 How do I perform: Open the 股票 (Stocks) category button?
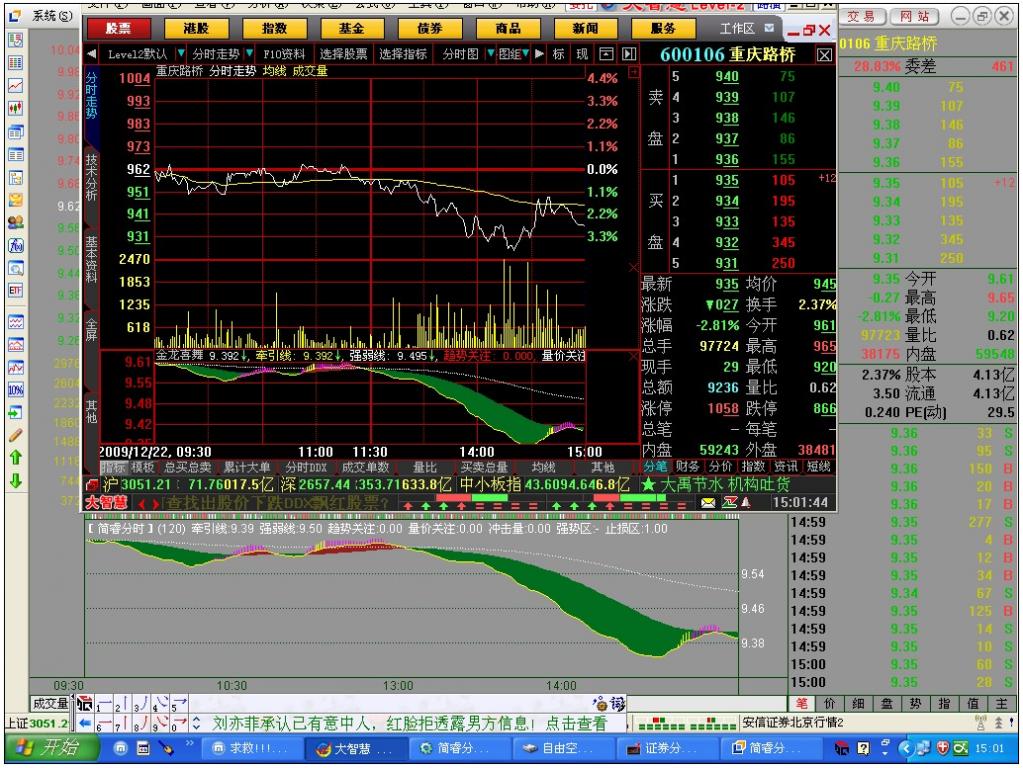point(119,29)
